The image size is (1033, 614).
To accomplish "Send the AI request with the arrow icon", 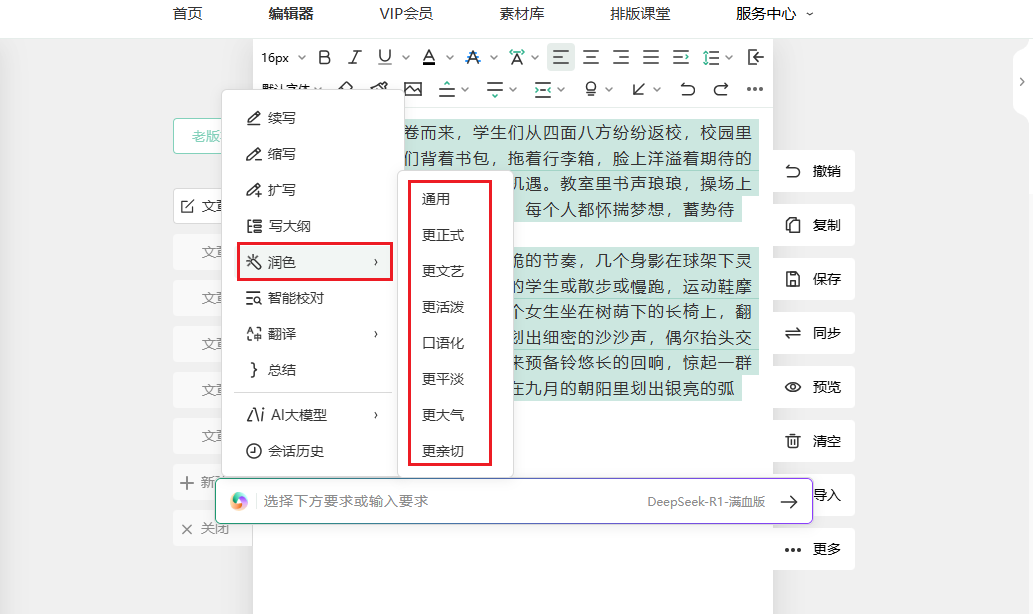I will [x=789, y=502].
